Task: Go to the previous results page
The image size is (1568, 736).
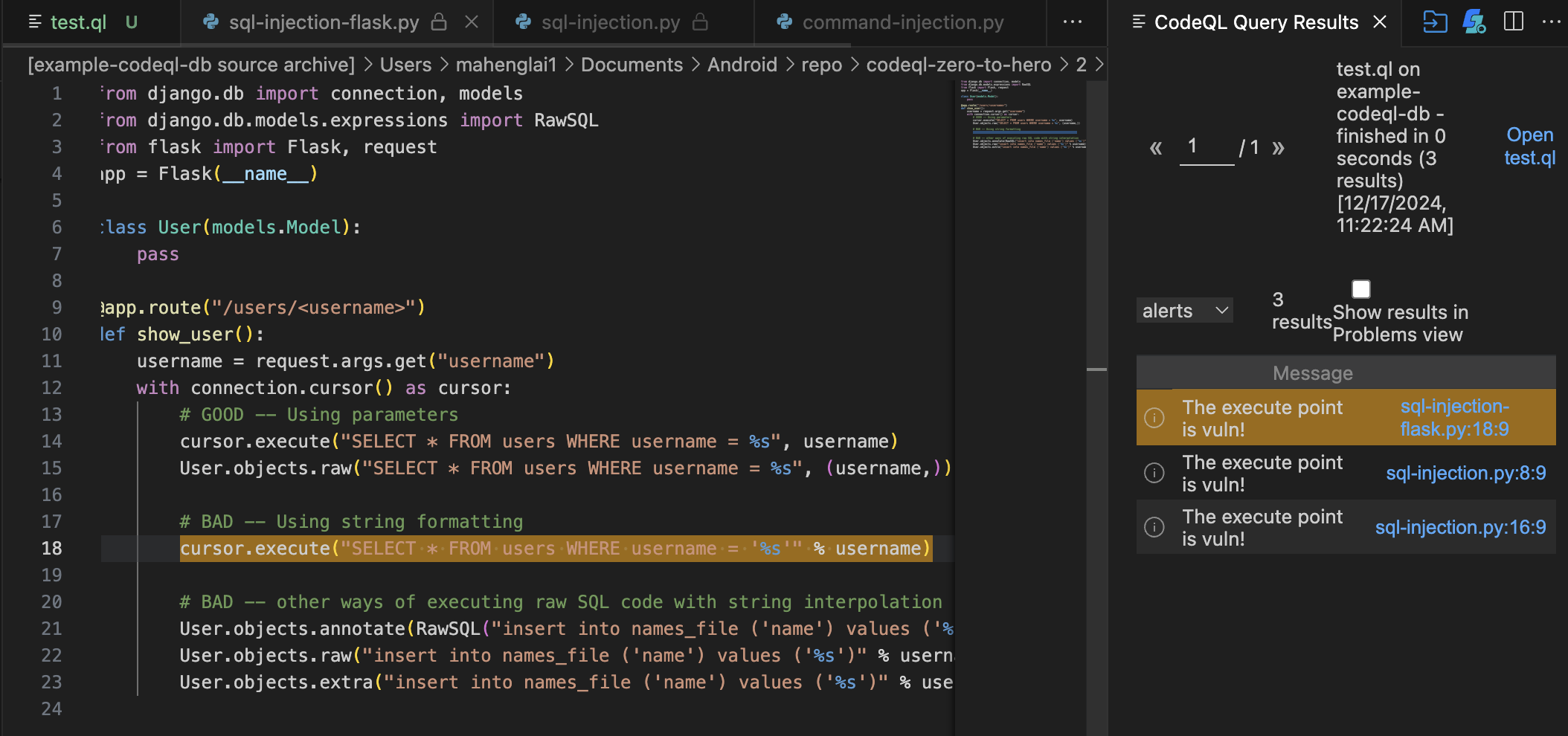Action: click(1155, 148)
